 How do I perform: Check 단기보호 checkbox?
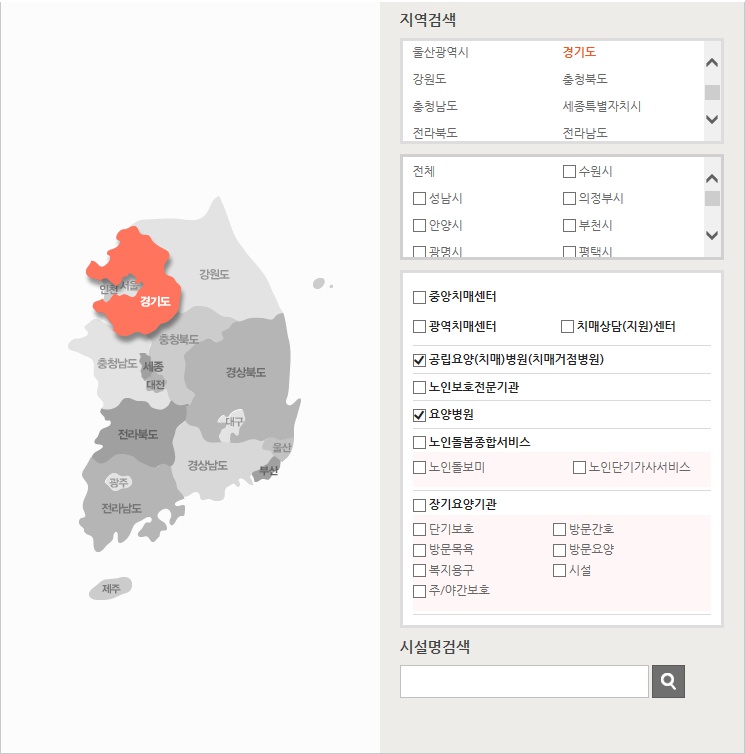tap(419, 529)
